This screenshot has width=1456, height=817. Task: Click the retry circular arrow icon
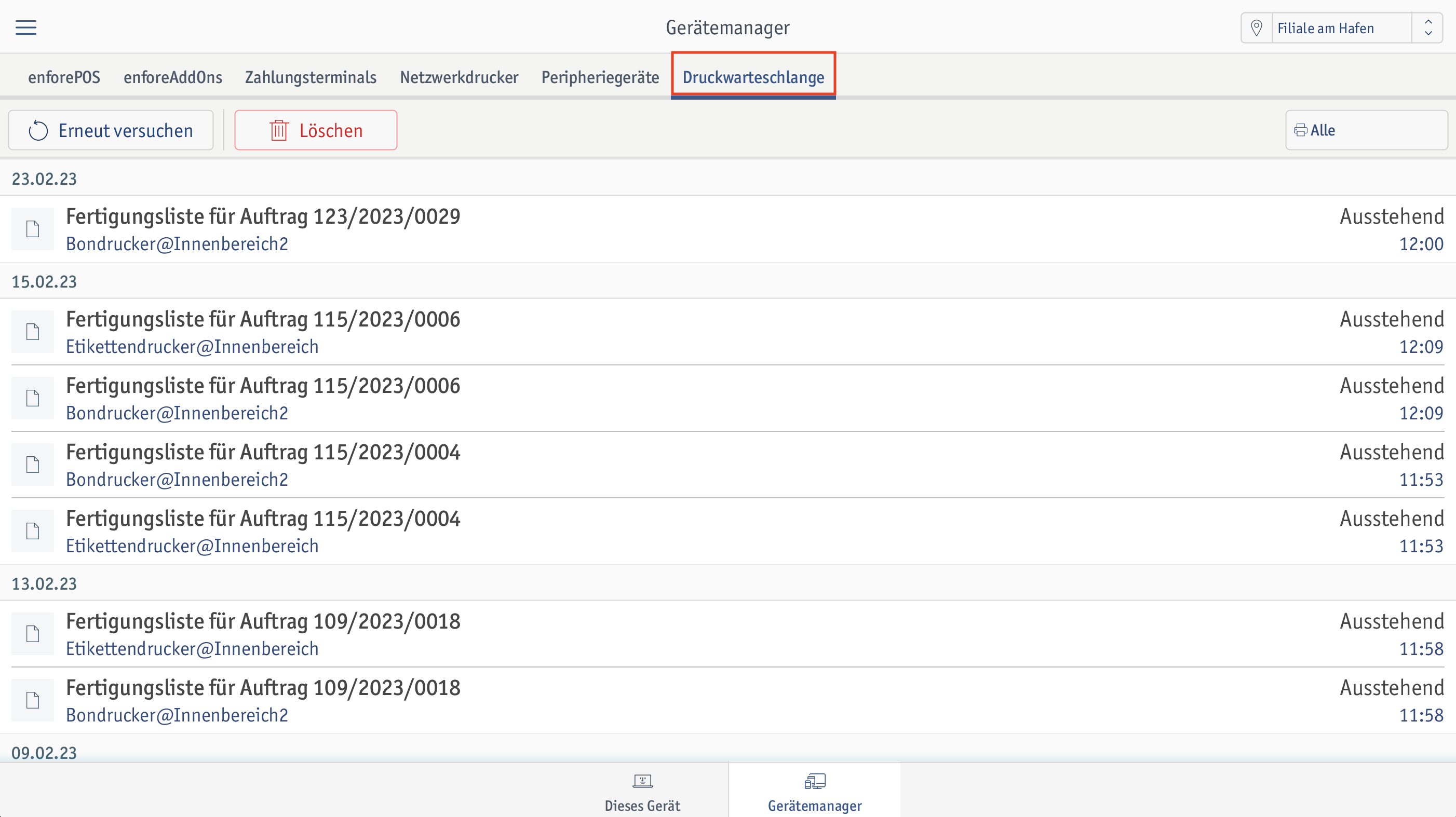(38, 130)
